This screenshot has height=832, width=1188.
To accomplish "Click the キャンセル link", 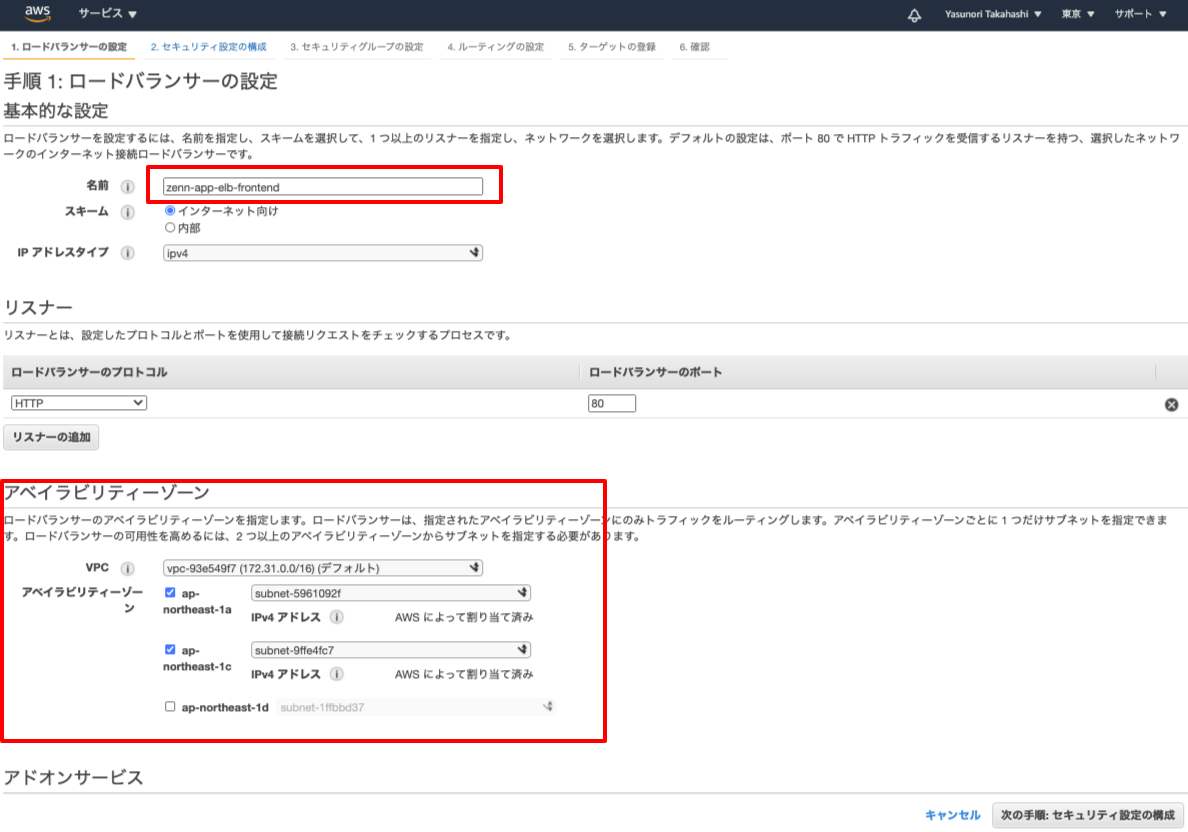I will coord(951,816).
